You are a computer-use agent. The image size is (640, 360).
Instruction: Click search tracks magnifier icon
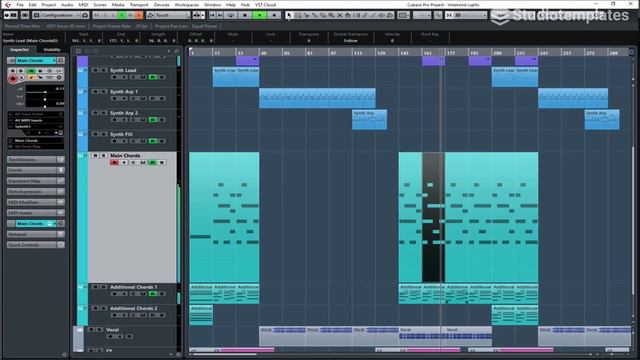(177, 51)
